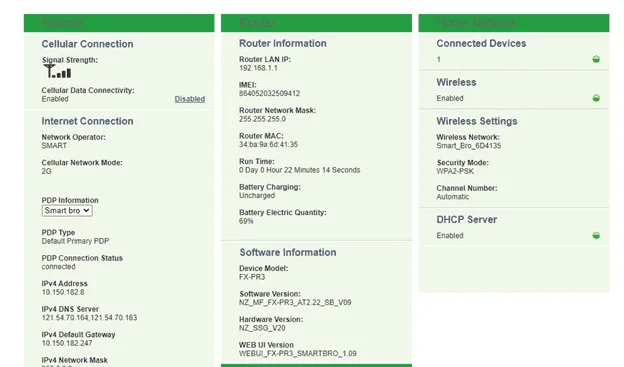
Task: Click the Enabled text under Wireless heading
Action: coord(450,98)
